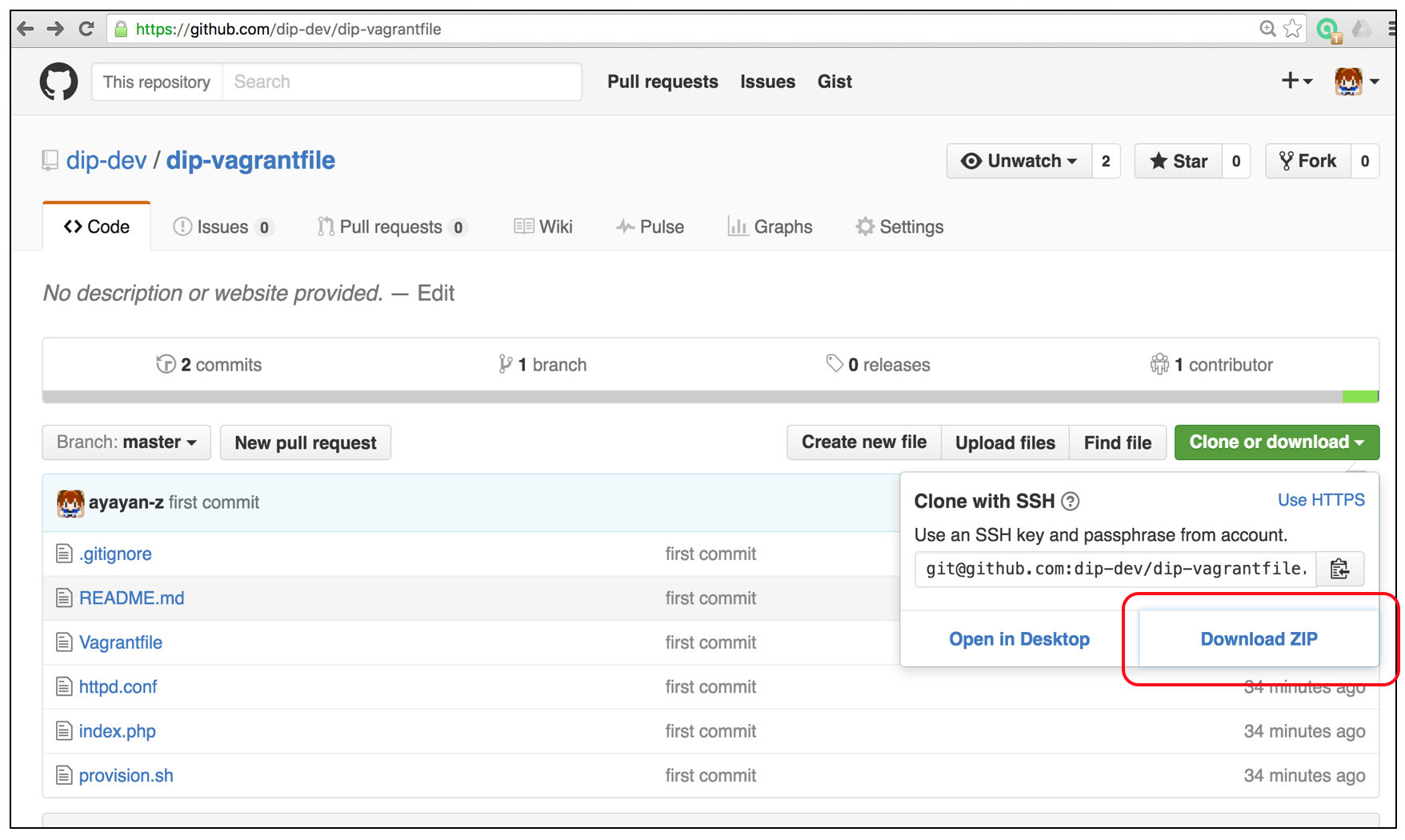This screenshot has width=1405, height=840.
Task: Open the Graphs tab
Action: (x=770, y=227)
